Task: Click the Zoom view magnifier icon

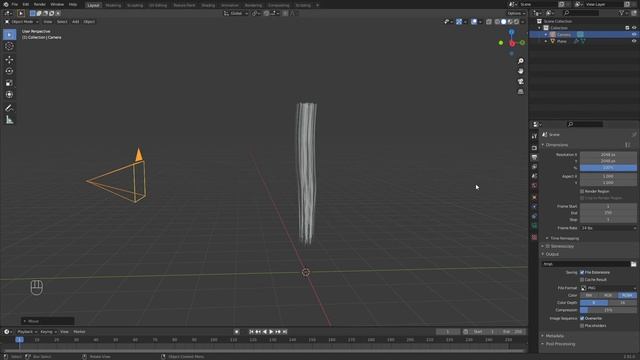Action: 520,61
